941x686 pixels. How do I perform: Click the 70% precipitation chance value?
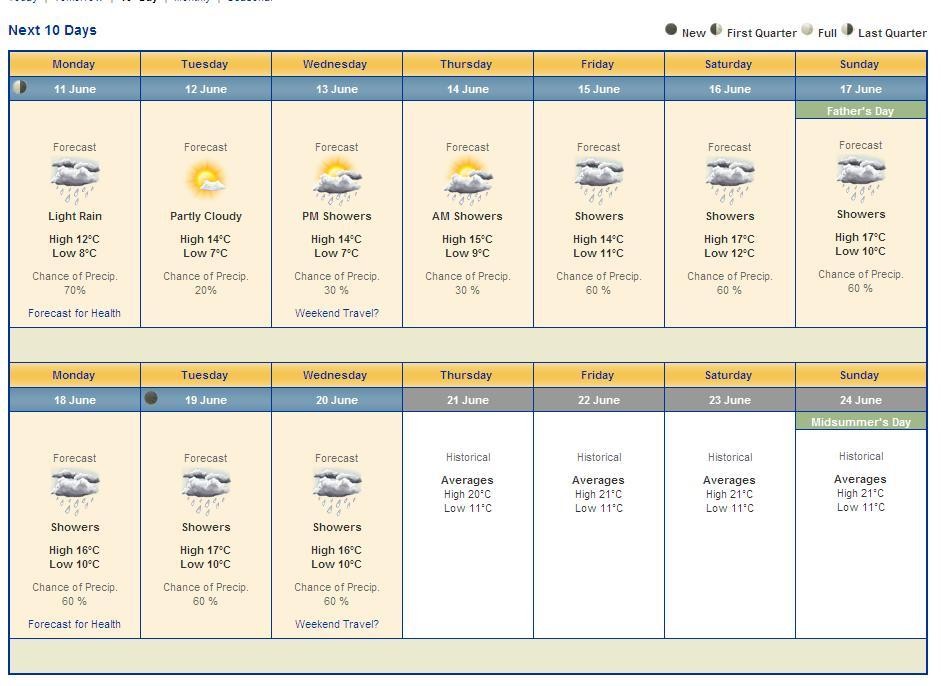coord(74,290)
